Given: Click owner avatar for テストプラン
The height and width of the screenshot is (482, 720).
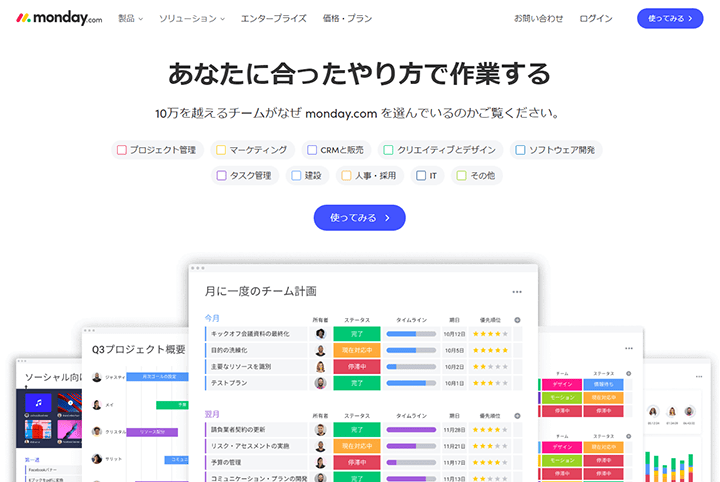Looking at the screenshot, I should point(321,383).
